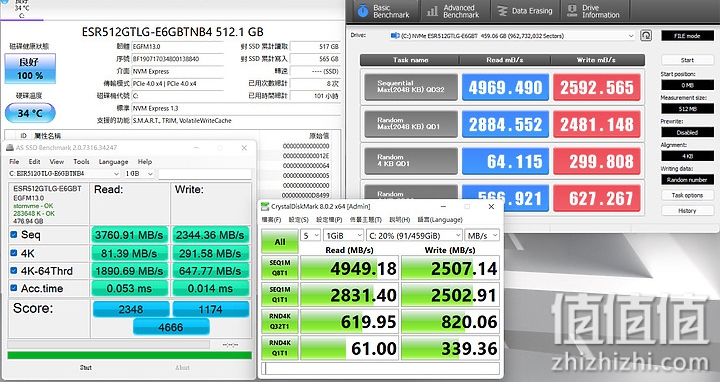Click the green All button
Image resolution: width=720 pixels, height=382 pixels.
point(280,242)
